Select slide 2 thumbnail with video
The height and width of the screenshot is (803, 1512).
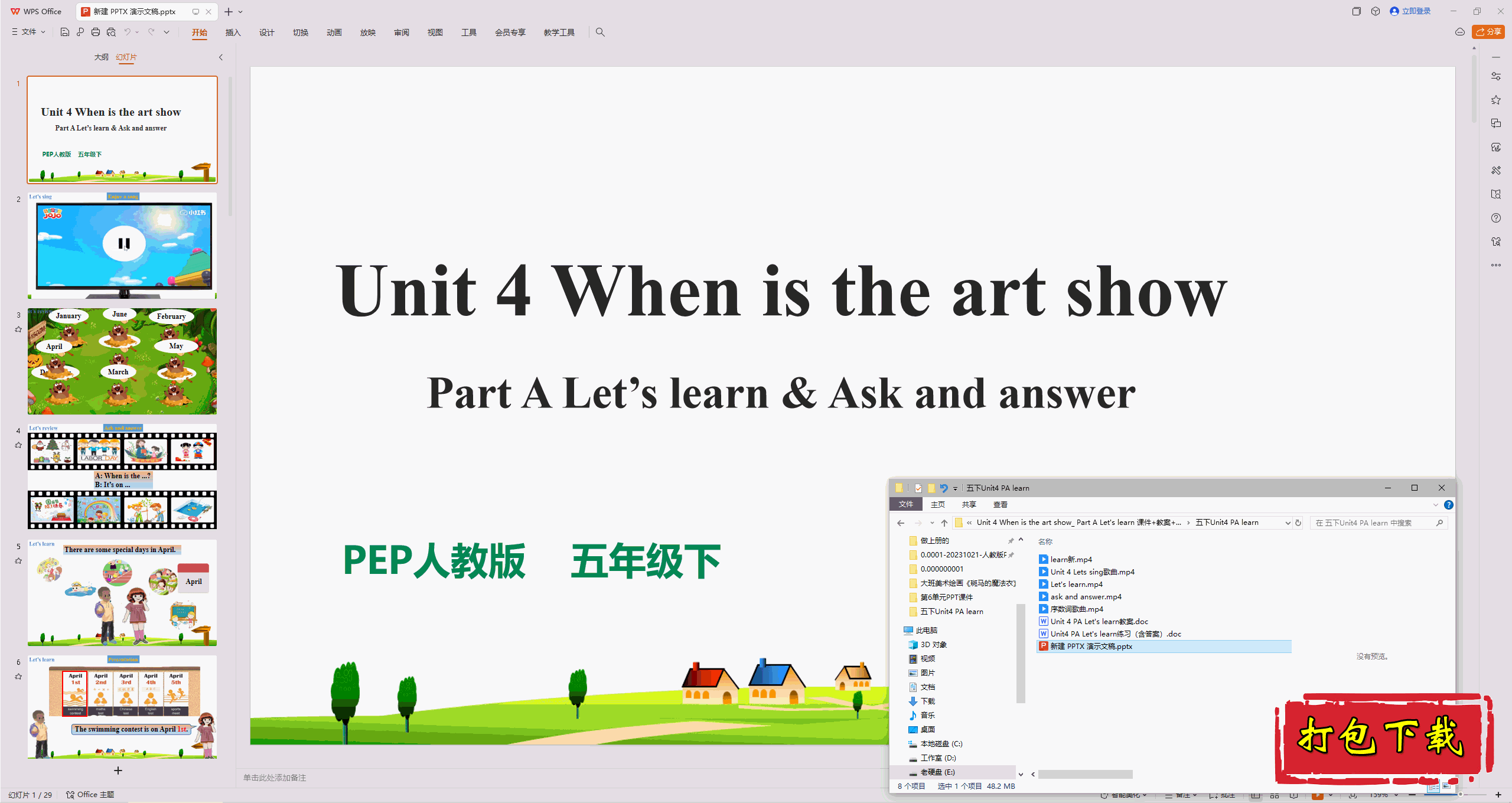[122, 245]
